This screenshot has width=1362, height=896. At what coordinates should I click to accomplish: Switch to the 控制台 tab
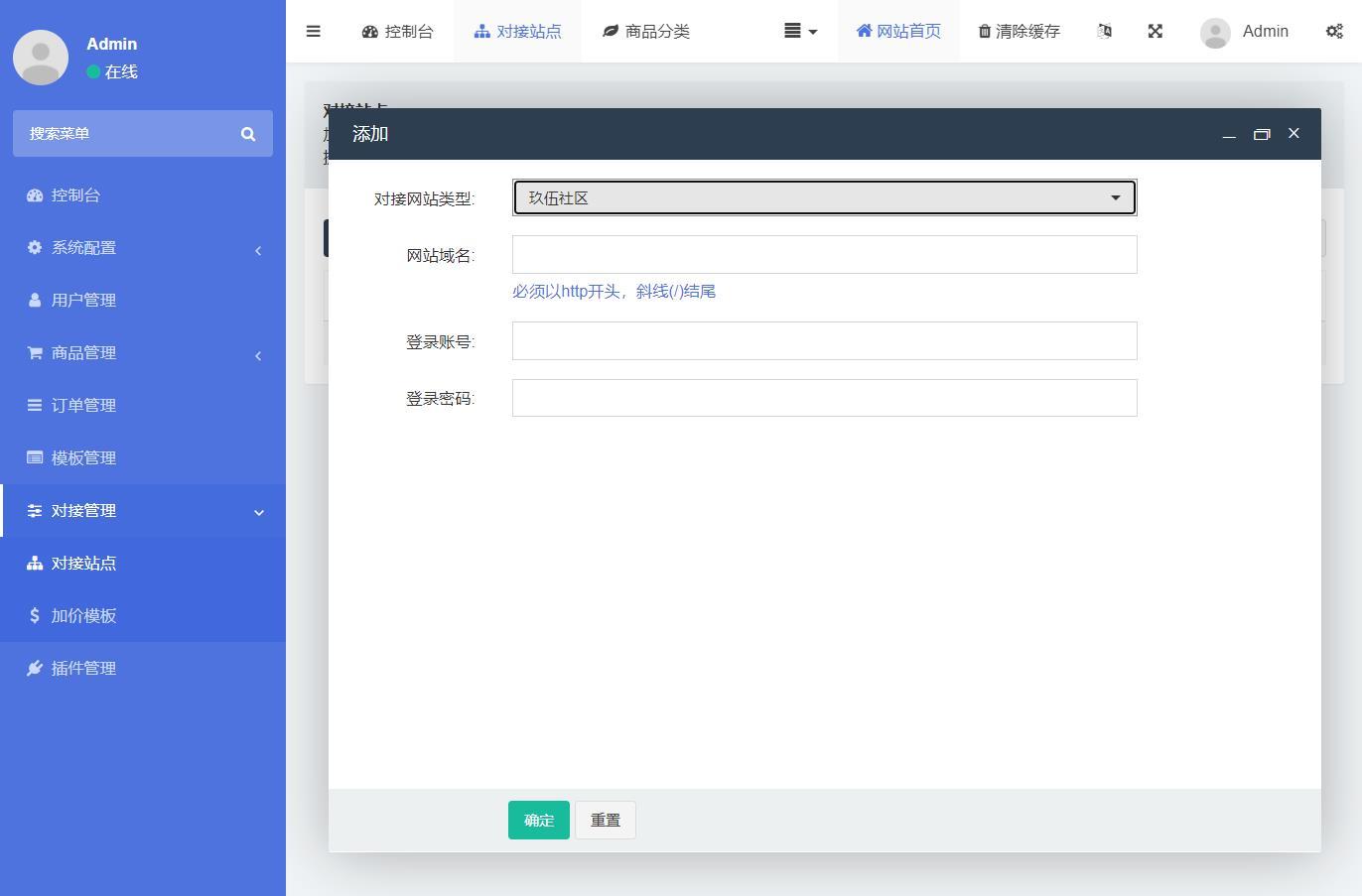pyautogui.click(x=397, y=31)
